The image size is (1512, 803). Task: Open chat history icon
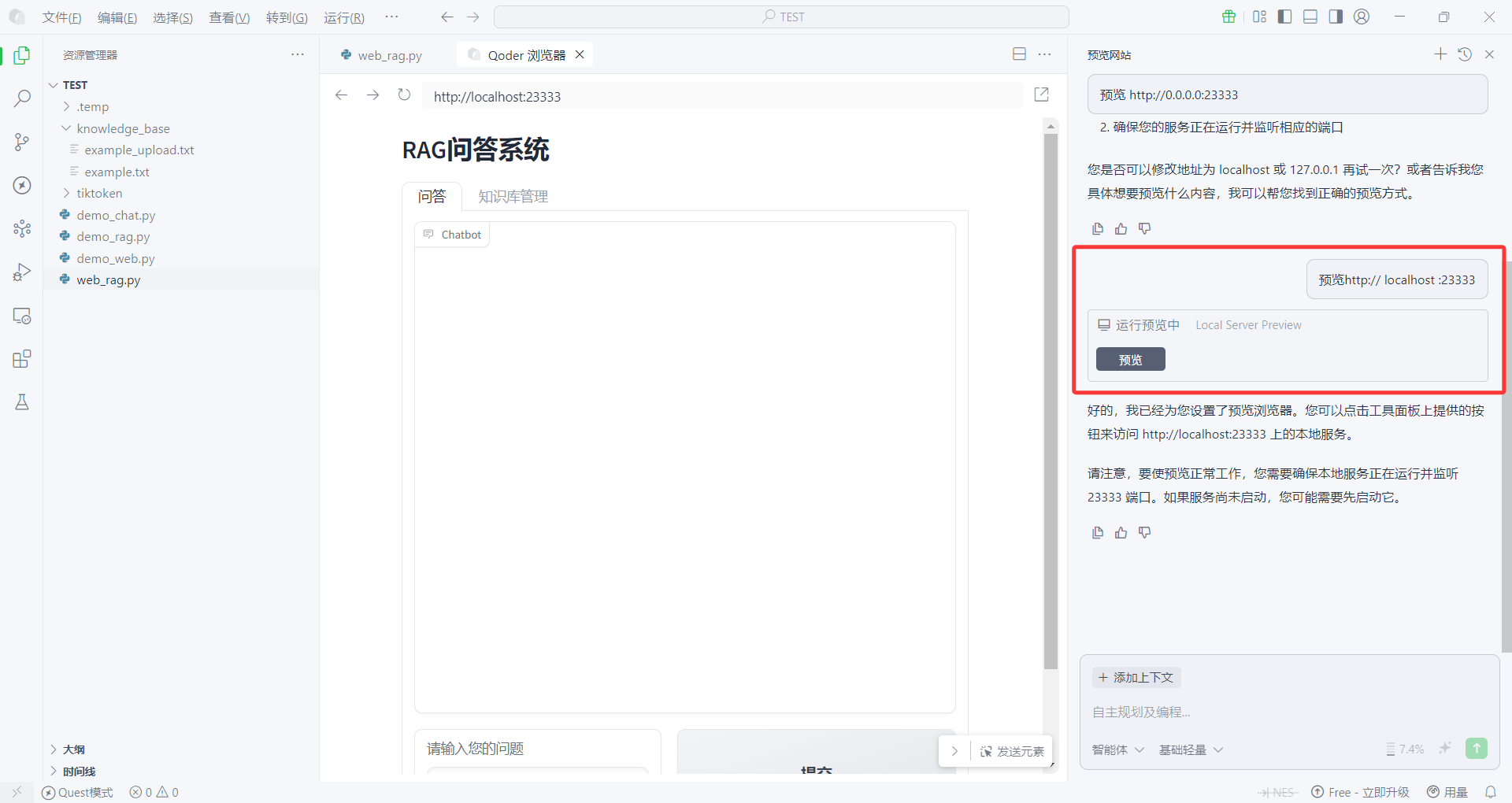[1465, 54]
